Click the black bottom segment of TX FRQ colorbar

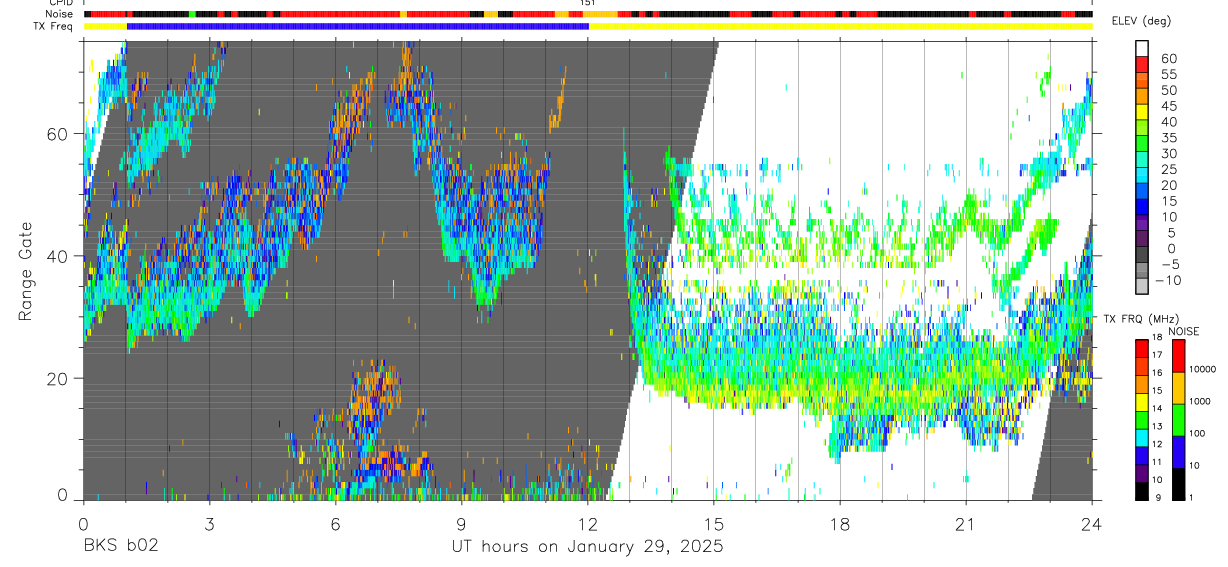pos(1142,491)
